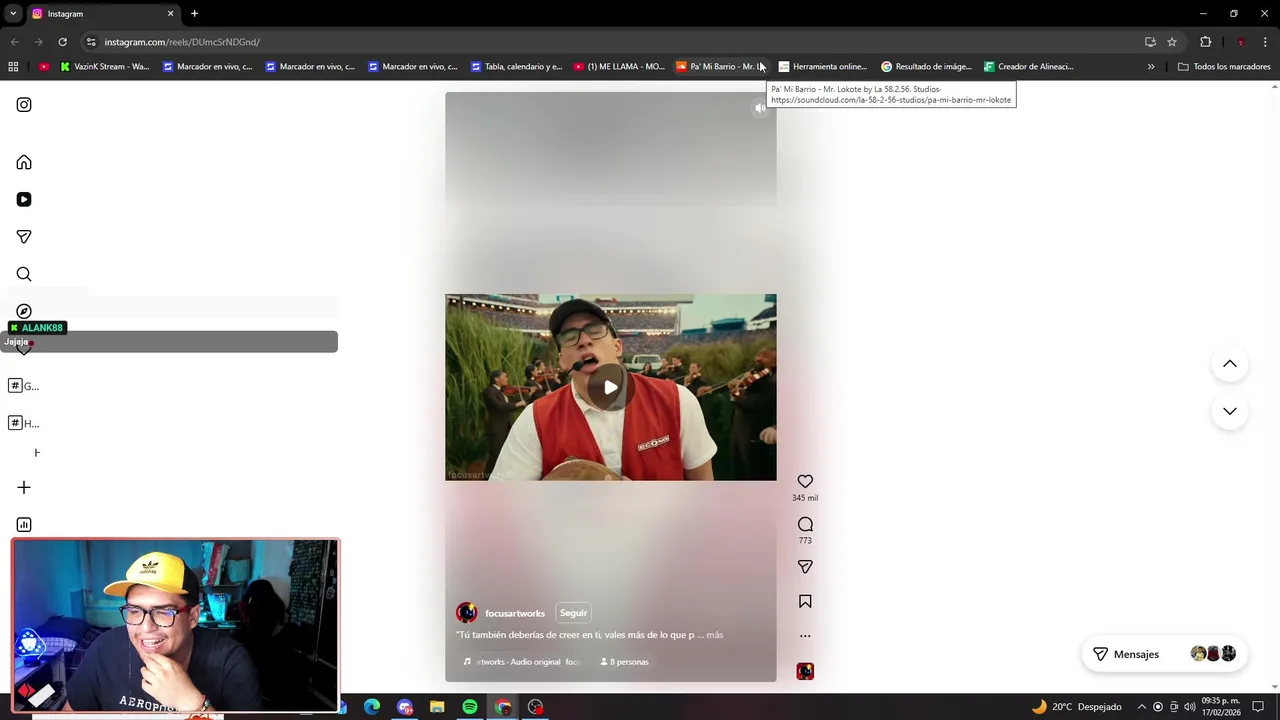Viewport: 1280px width, 720px height.
Task: Open the apps grid in the bookmarks bar
Action: 13,67
